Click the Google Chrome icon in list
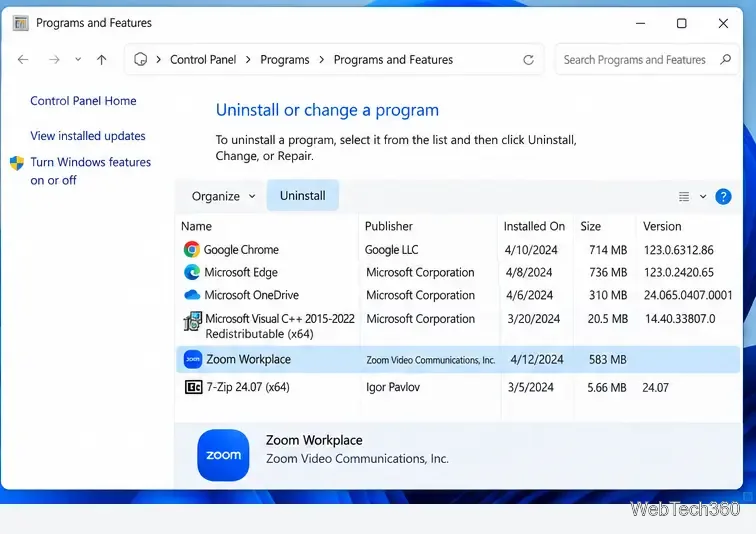 coord(191,250)
